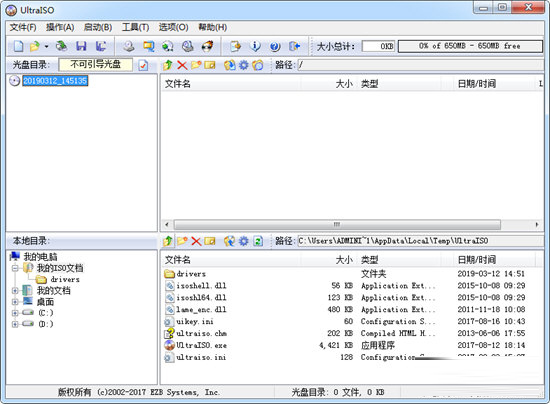
Task: Select the drivers folder in local tree
Action: click(65, 280)
